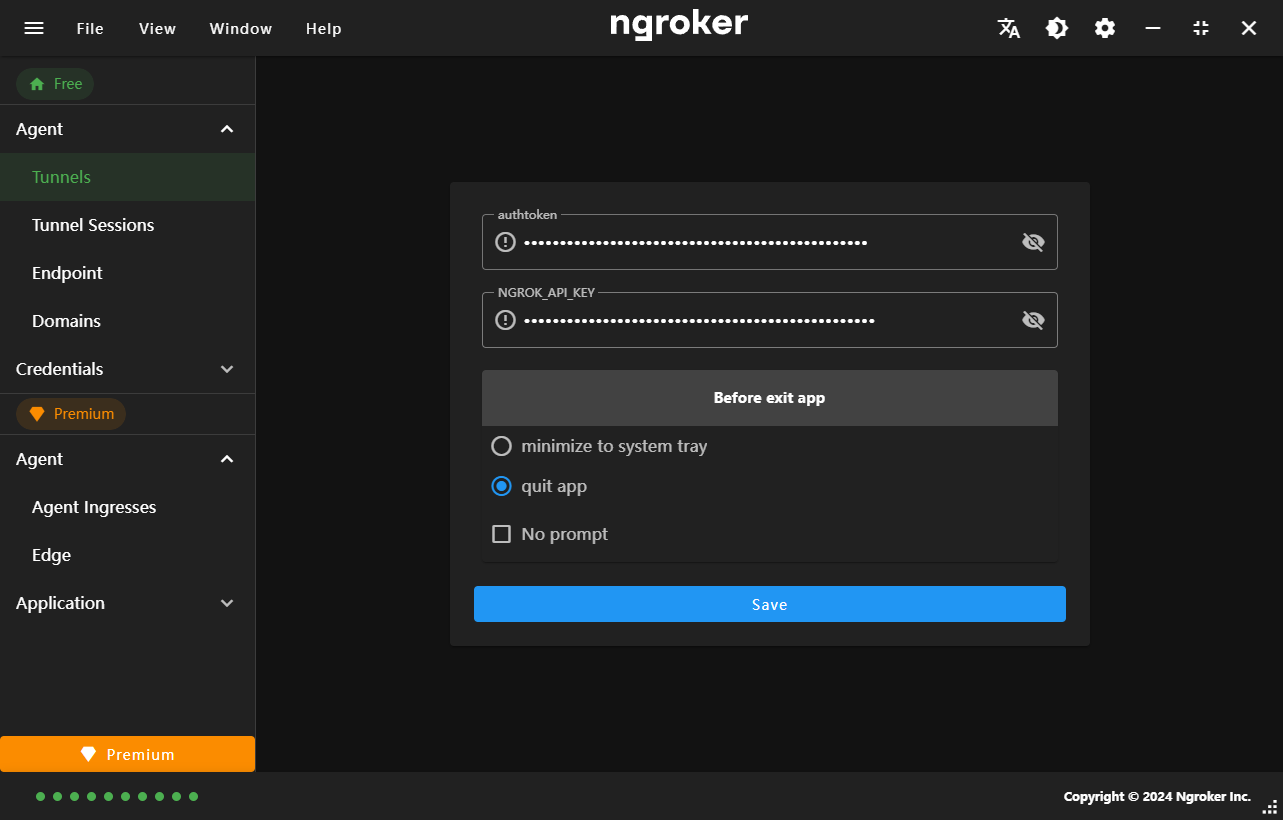Show the hidden authtoken value

pos(1033,242)
